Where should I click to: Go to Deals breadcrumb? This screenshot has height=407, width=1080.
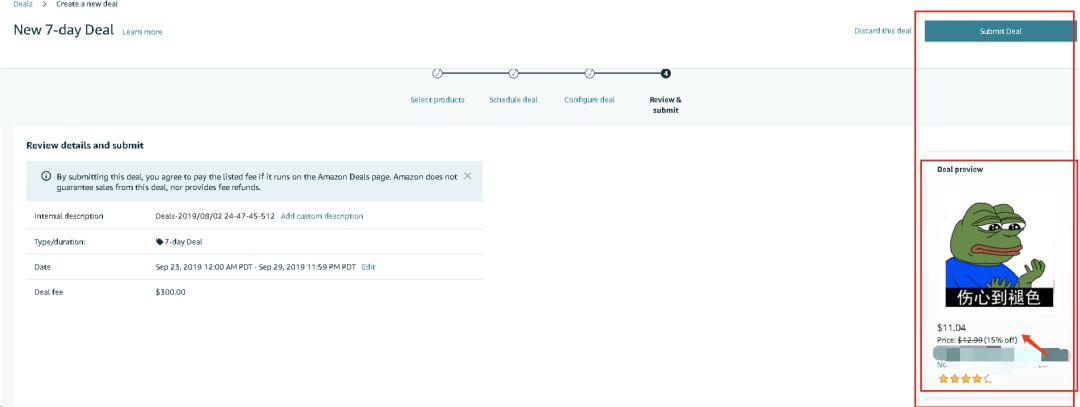click(23, 4)
